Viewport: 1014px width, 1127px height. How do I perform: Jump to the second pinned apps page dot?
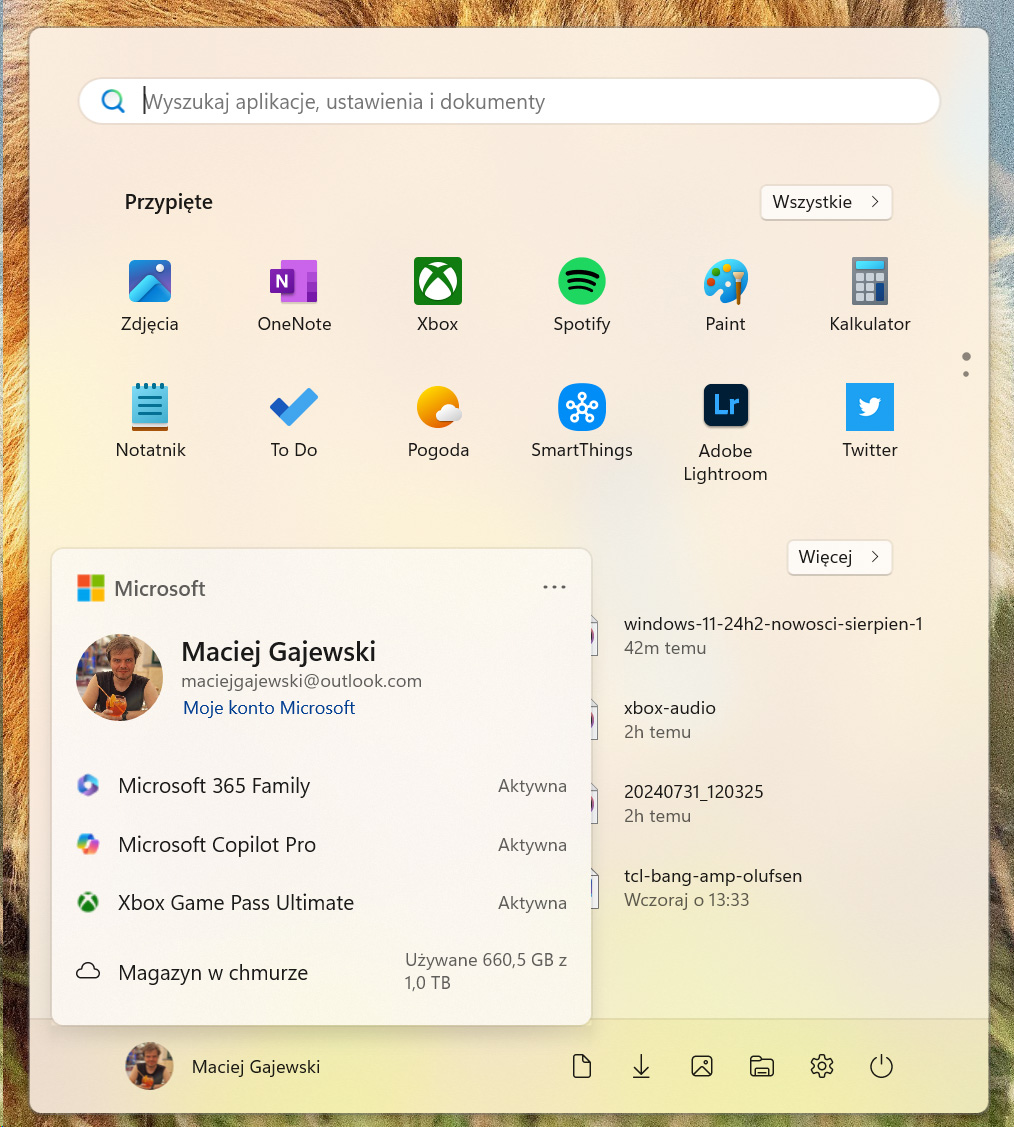coord(966,374)
